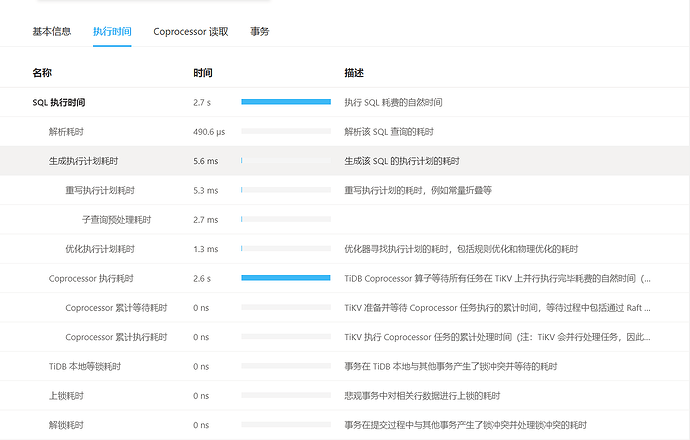The width and height of the screenshot is (690, 440).
Task: Click the 2.7 s SQL execution time value
Action: [x=202, y=102]
